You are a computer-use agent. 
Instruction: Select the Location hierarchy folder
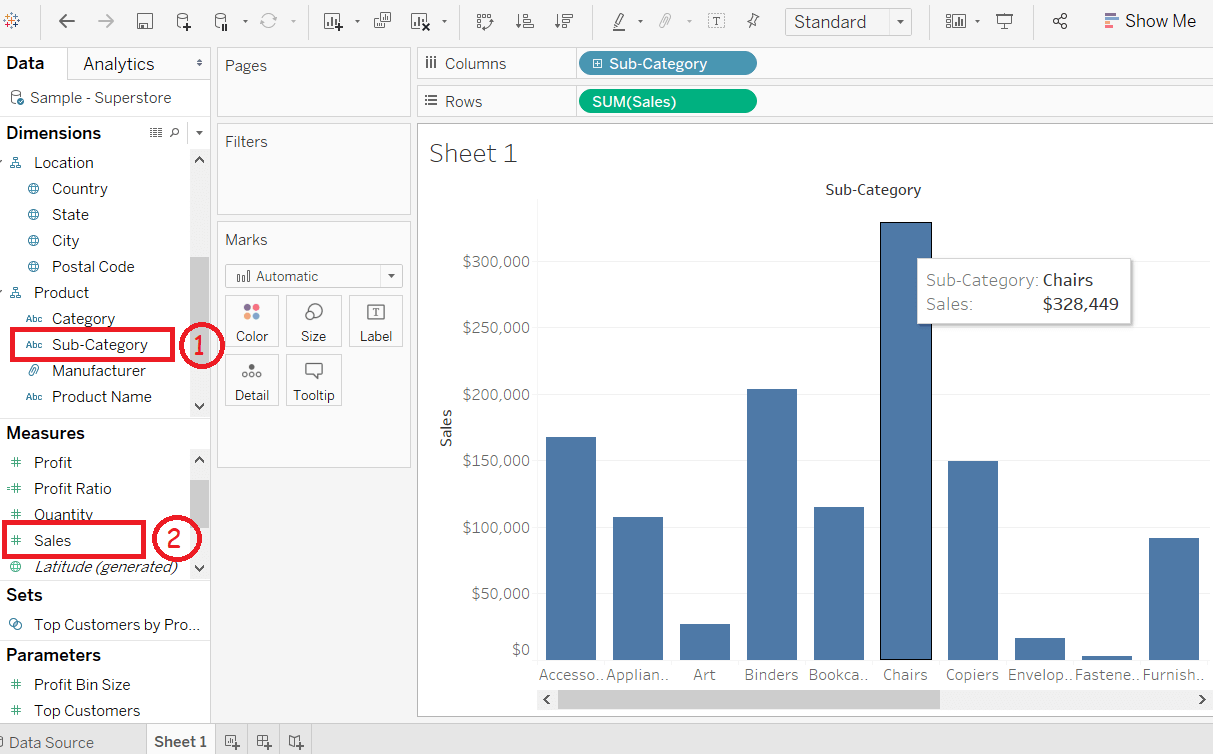63,162
